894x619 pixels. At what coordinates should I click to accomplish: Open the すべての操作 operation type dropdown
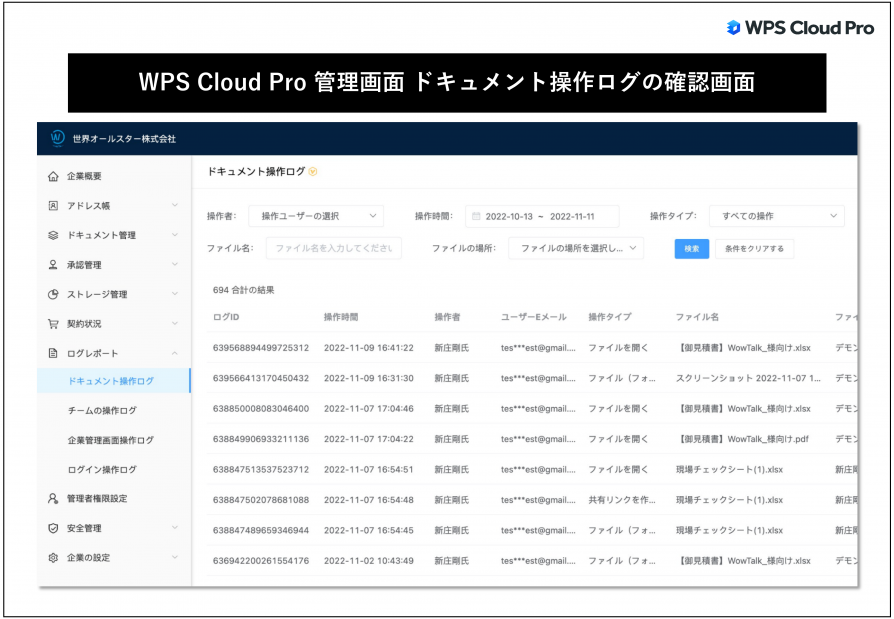[775, 215]
